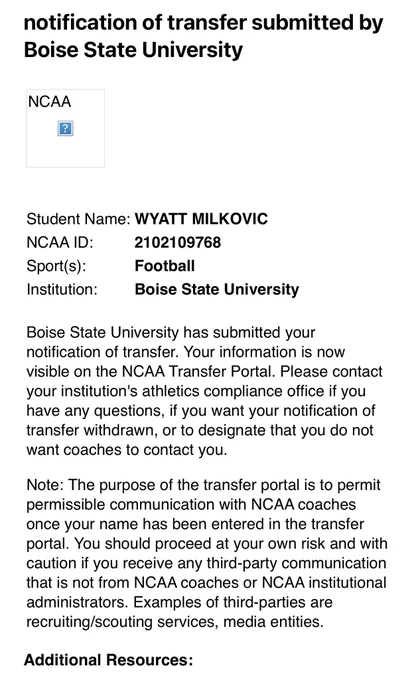Click the words NCAA Transfer Portal in body
The height and width of the screenshot is (680, 418).
[x=199, y=372]
